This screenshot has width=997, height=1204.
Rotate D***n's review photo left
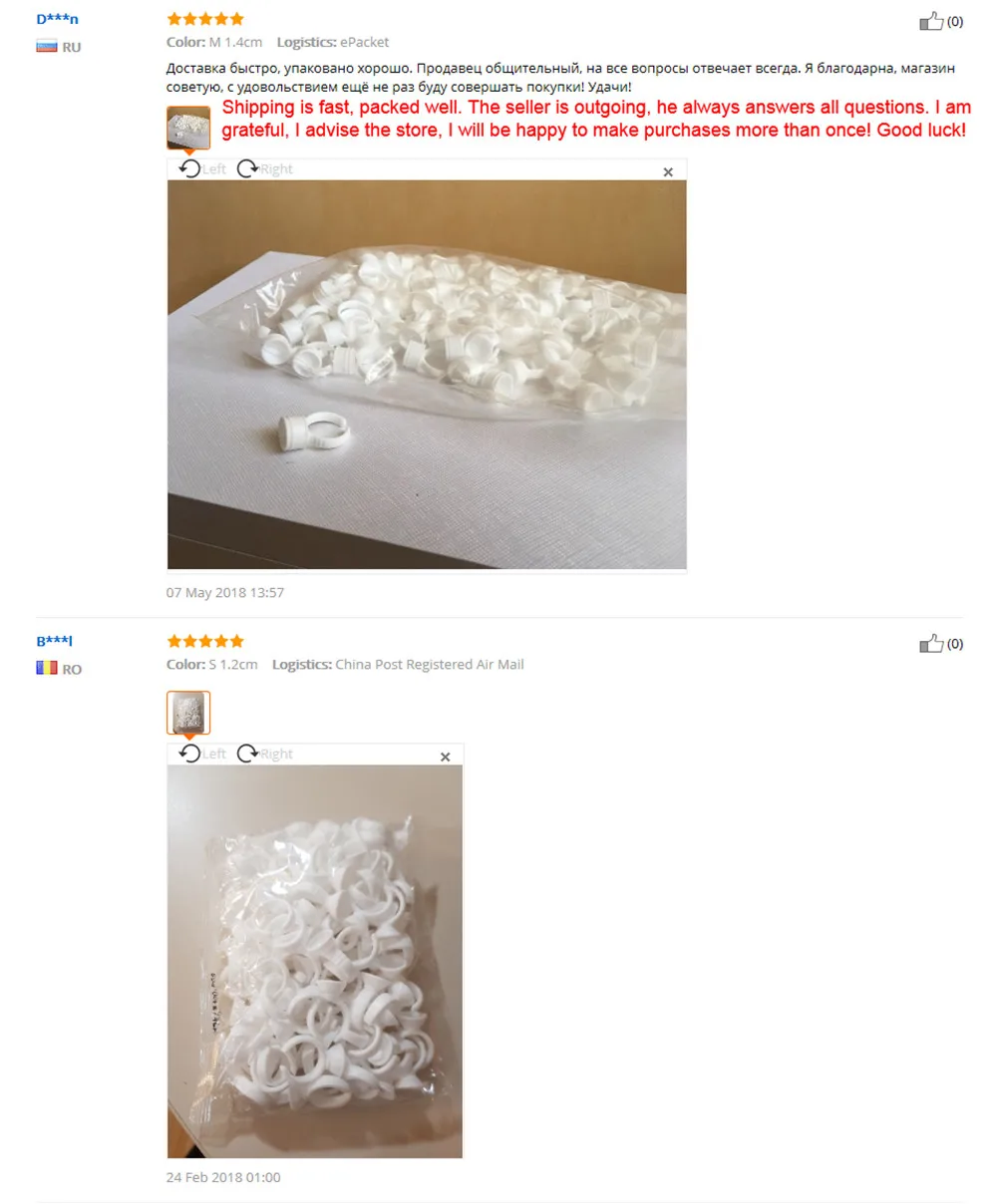point(202,168)
